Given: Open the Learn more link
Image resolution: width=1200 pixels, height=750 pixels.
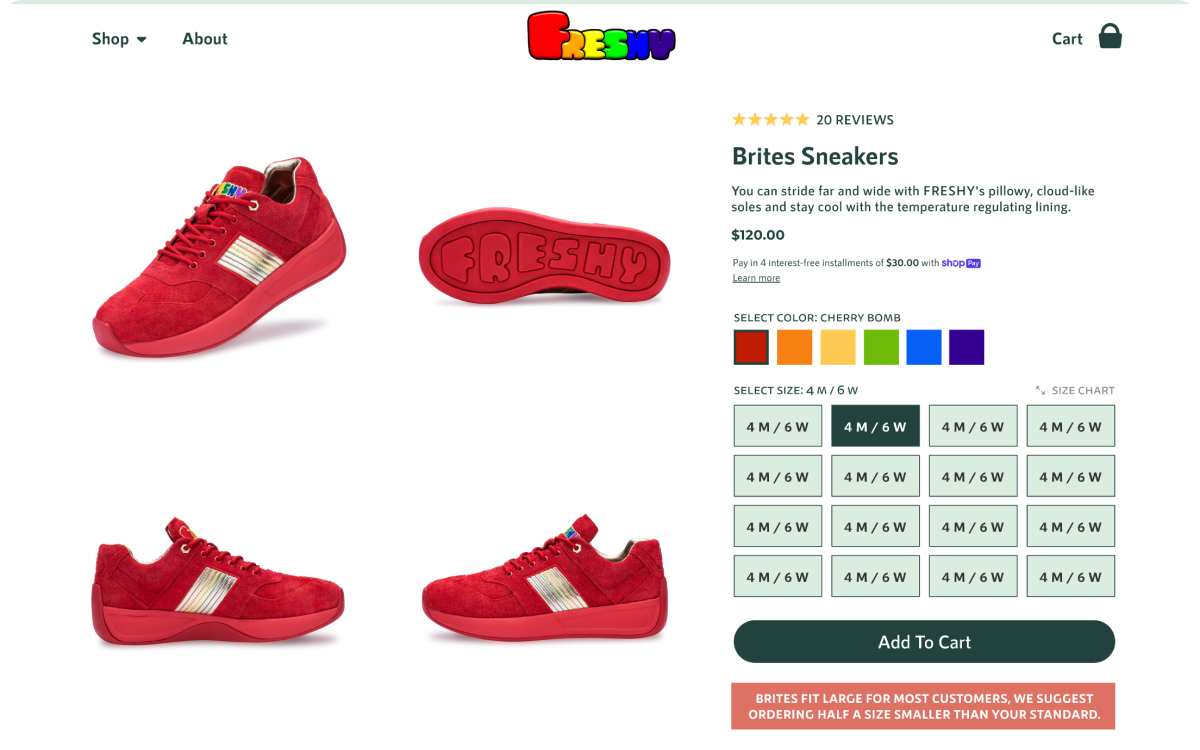Looking at the screenshot, I should tap(756, 278).
